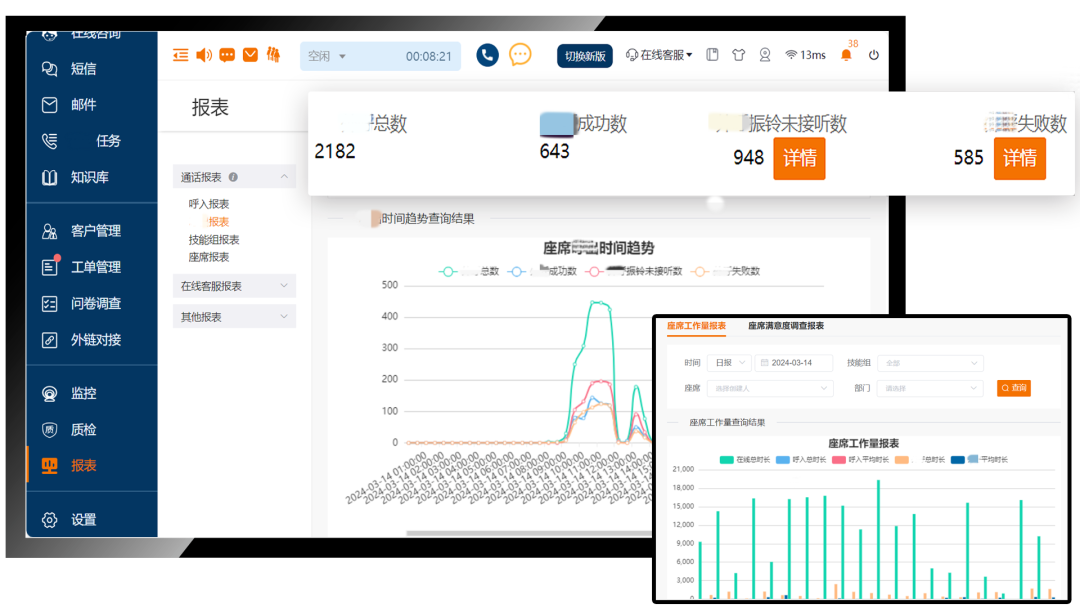Click 详情 next to 振铃未接听数 count 948
The height and width of the screenshot is (608, 1080).
(799, 158)
